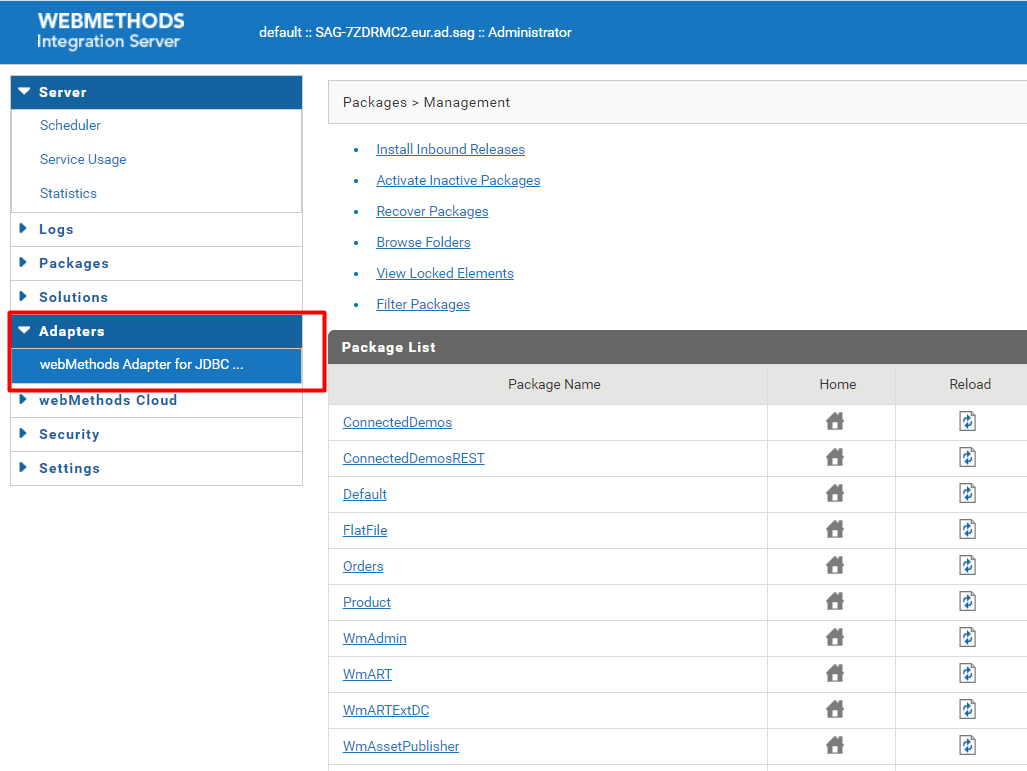
Task: Click Home icon for WmAdmin
Action: 834,637
